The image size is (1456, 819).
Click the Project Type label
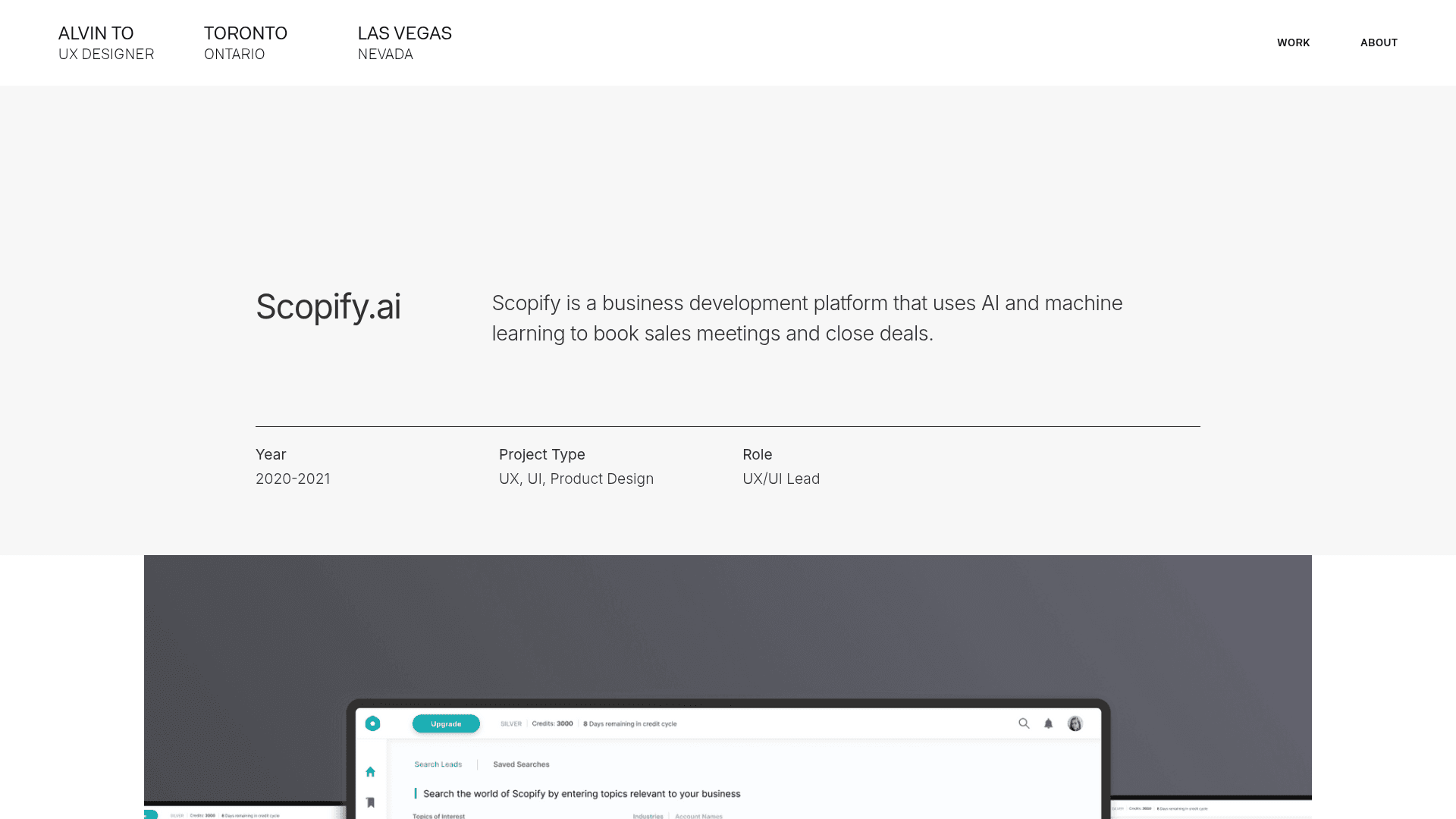[542, 454]
